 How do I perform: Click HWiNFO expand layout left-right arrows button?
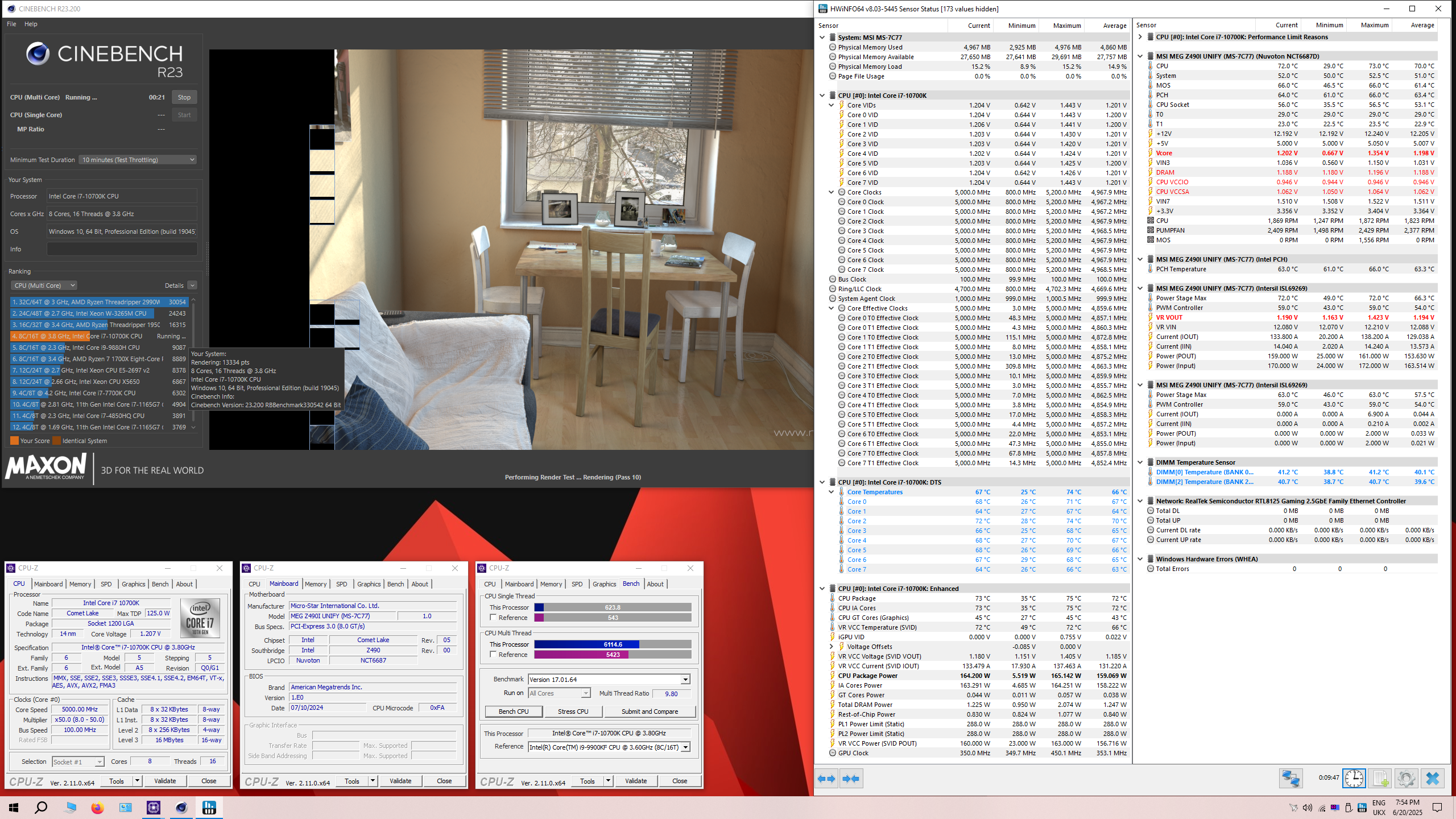pos(827,779)
